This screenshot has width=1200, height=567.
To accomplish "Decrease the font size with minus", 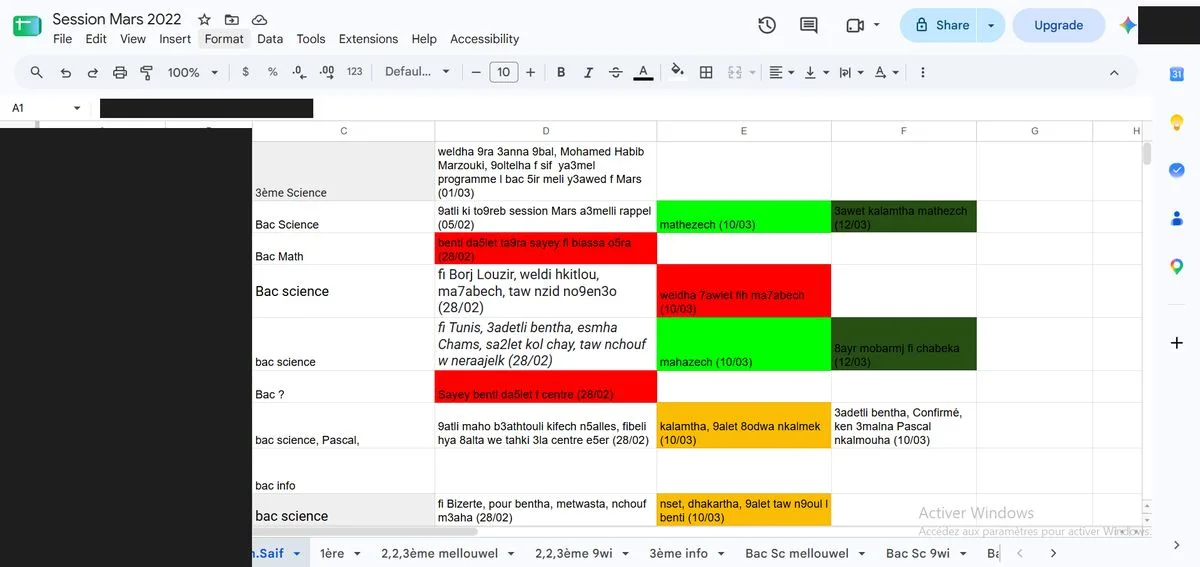I will 476,72.
